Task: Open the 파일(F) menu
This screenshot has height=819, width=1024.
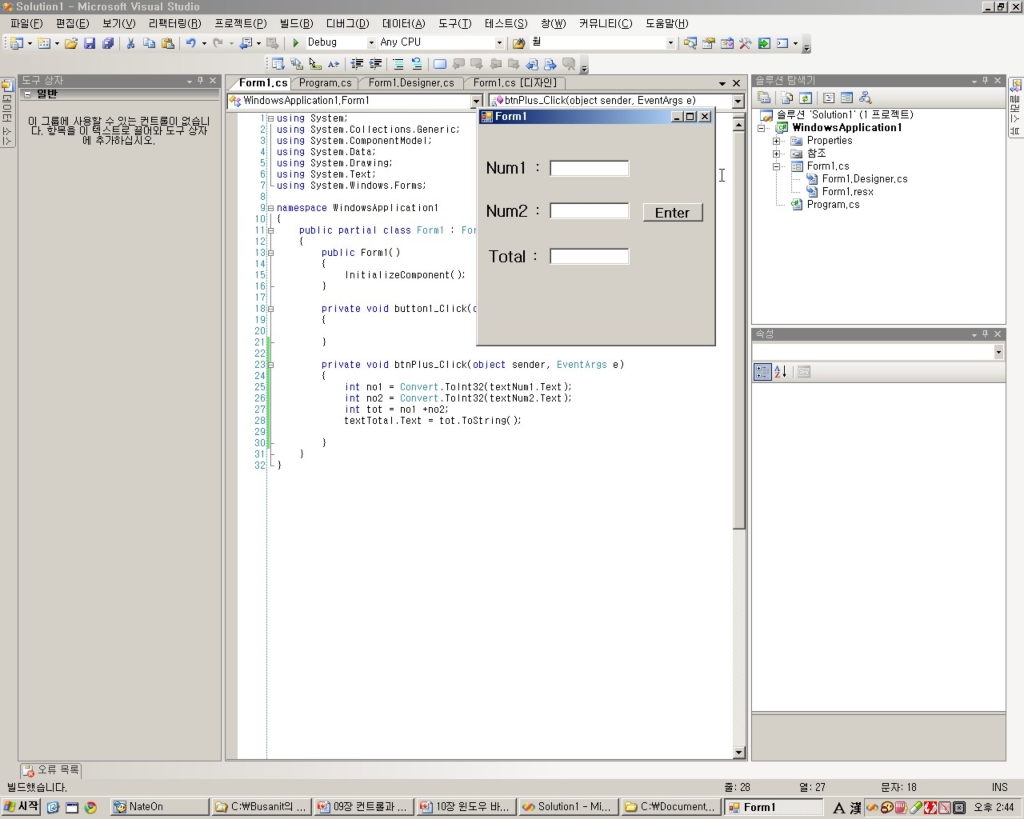Action: click(26, 24)
